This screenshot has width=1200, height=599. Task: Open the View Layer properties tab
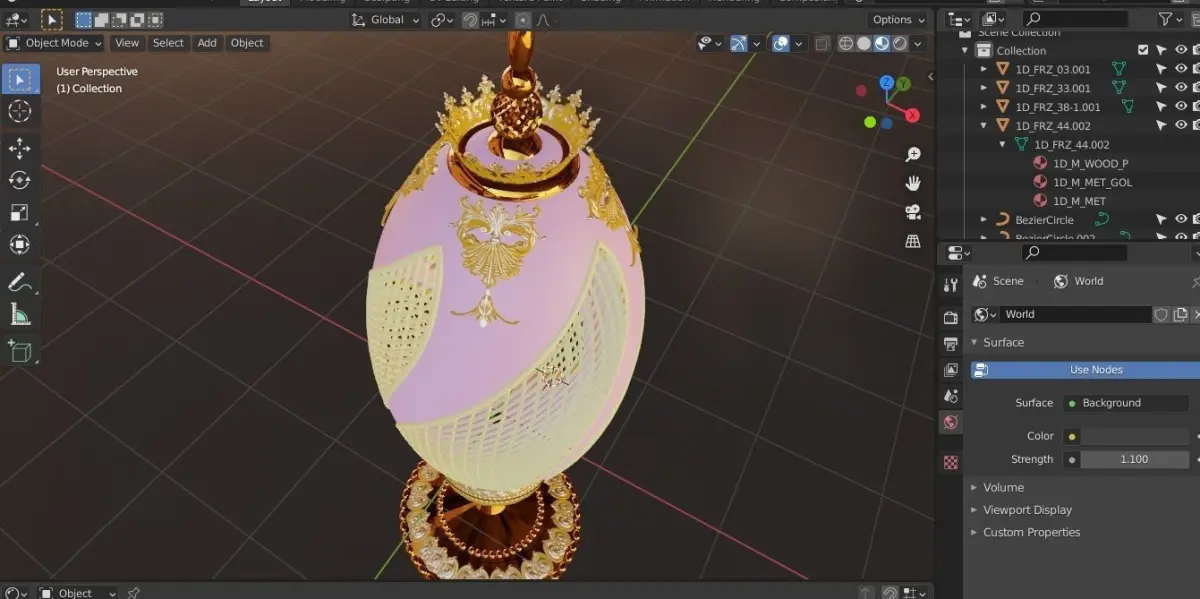951,370
